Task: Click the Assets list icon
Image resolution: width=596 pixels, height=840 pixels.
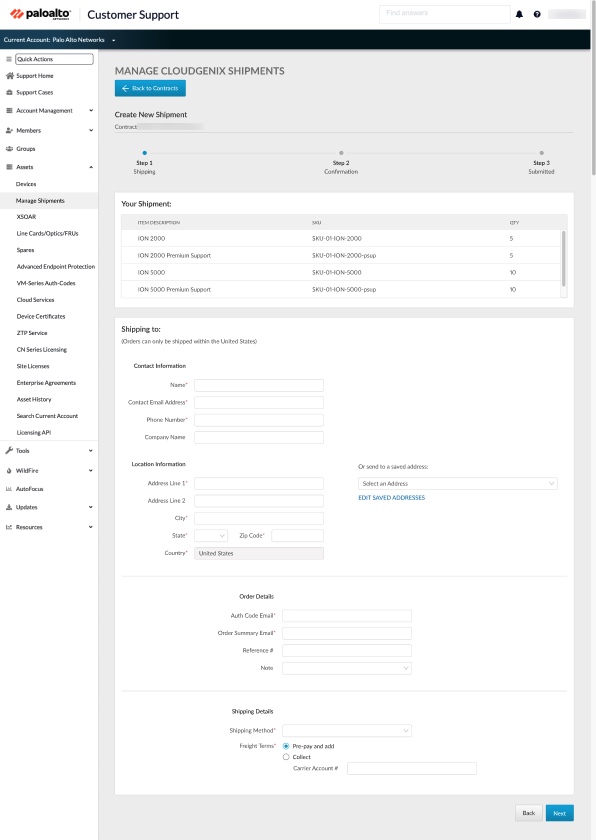Action: pos(9,167)
